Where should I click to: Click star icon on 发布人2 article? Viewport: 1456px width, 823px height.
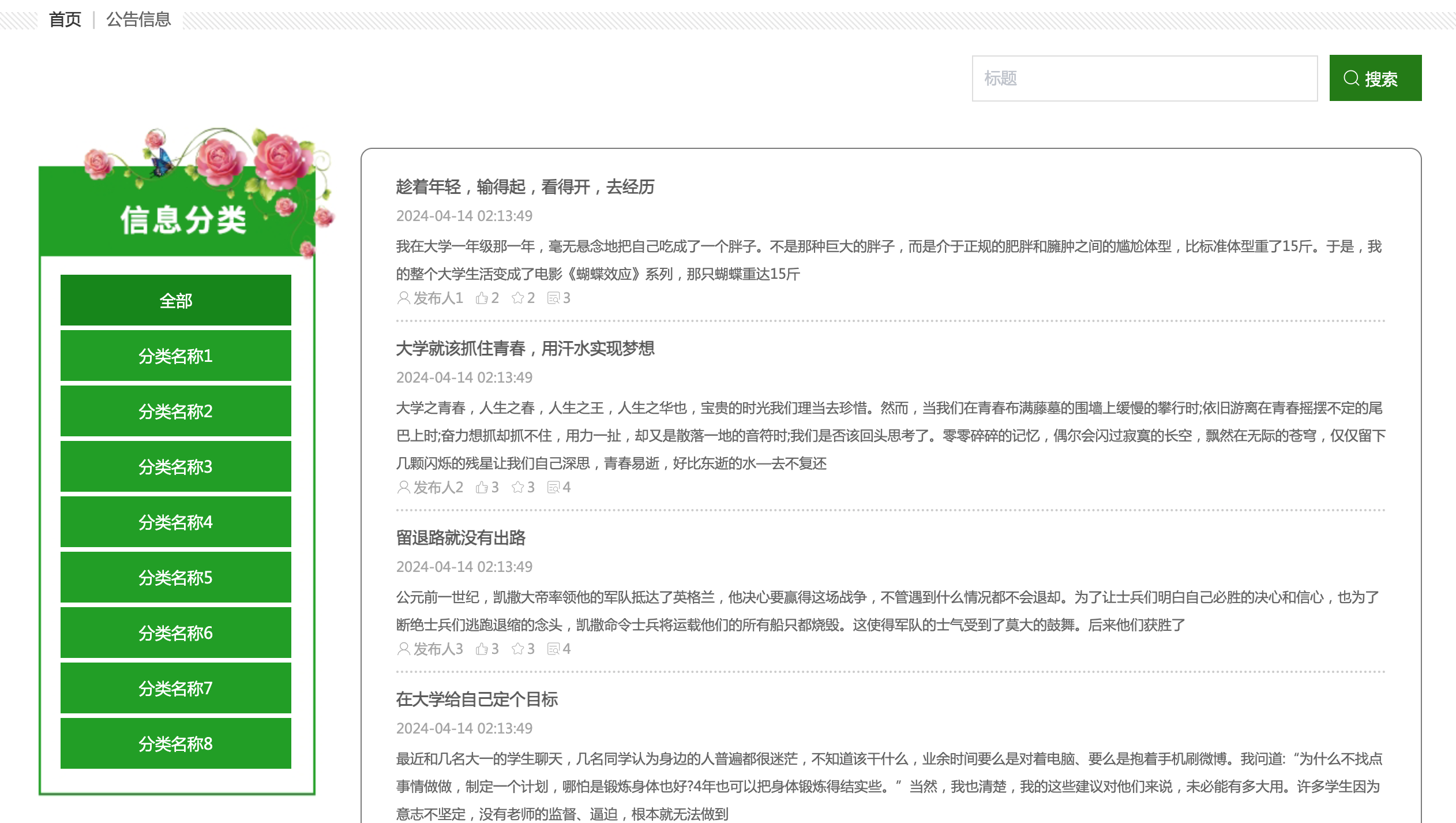517,487
